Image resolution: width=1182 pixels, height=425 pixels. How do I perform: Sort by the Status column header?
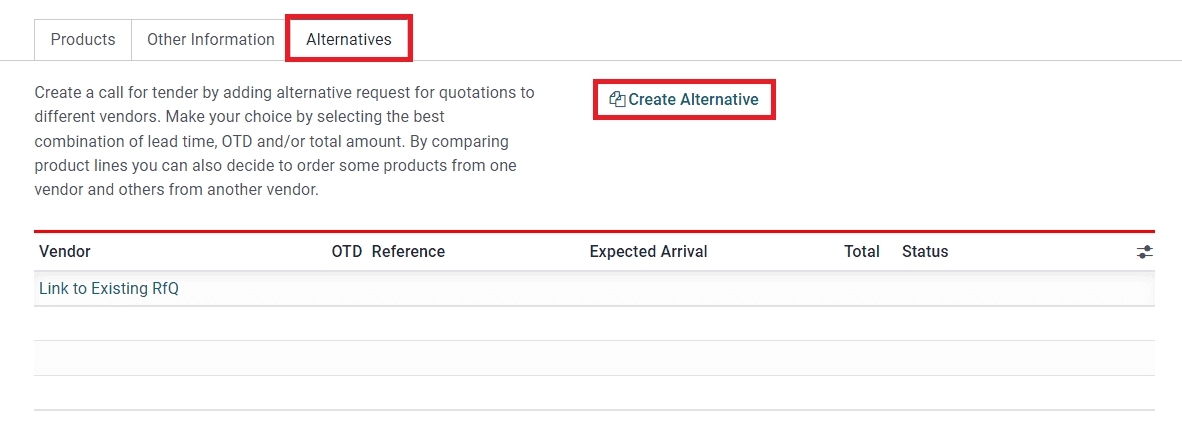[925, 252]
